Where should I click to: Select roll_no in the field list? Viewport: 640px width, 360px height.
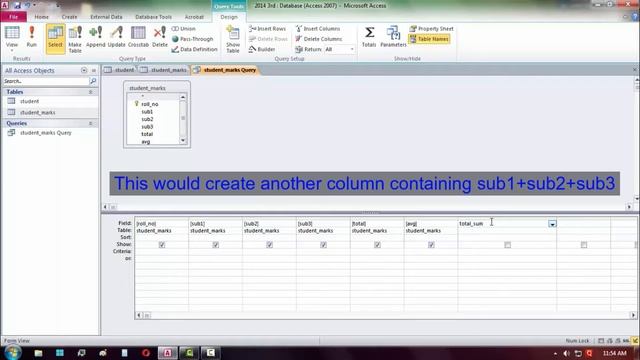[x=150, y=104]
